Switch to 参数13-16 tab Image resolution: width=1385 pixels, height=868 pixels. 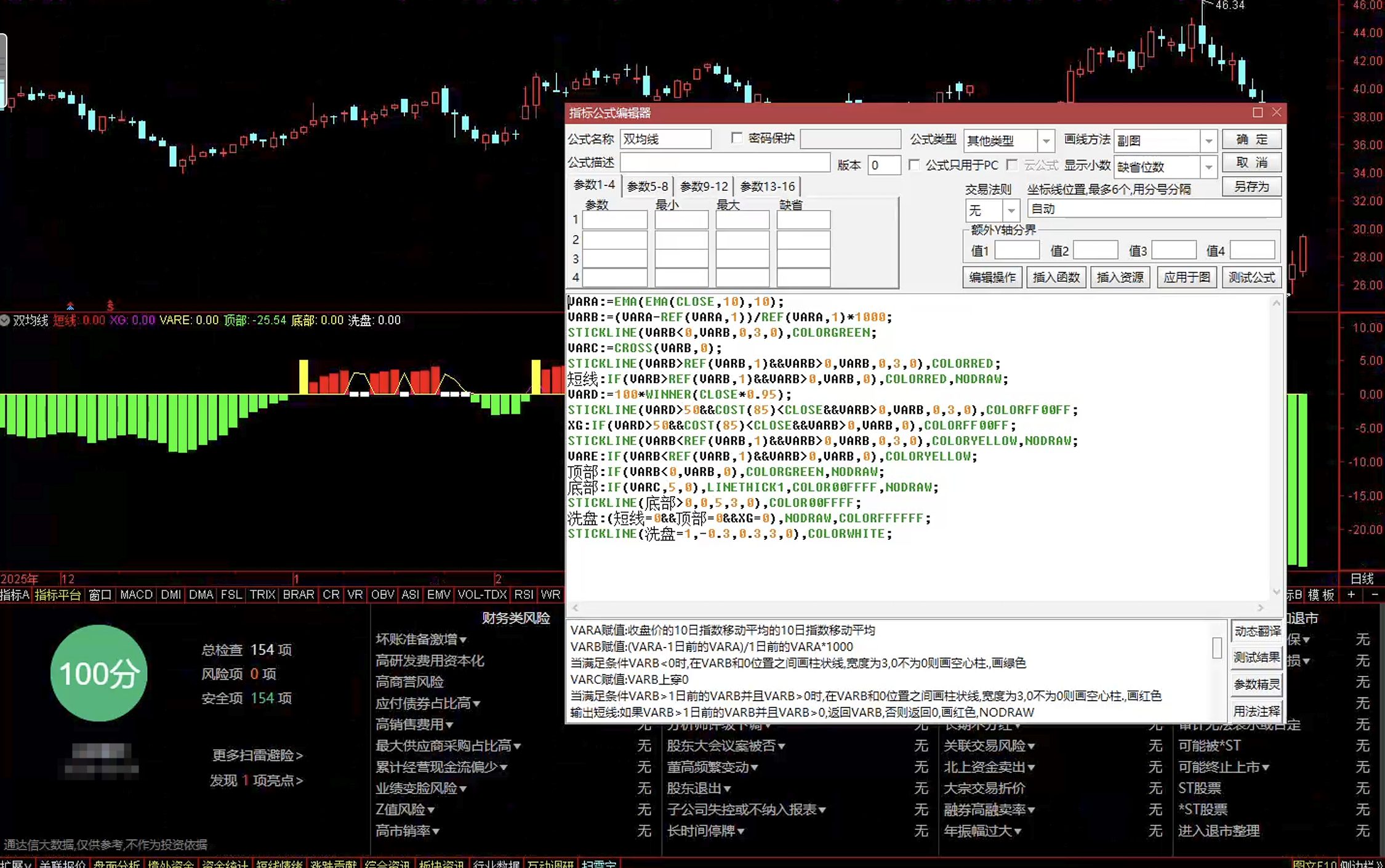(x=768, y=186)
